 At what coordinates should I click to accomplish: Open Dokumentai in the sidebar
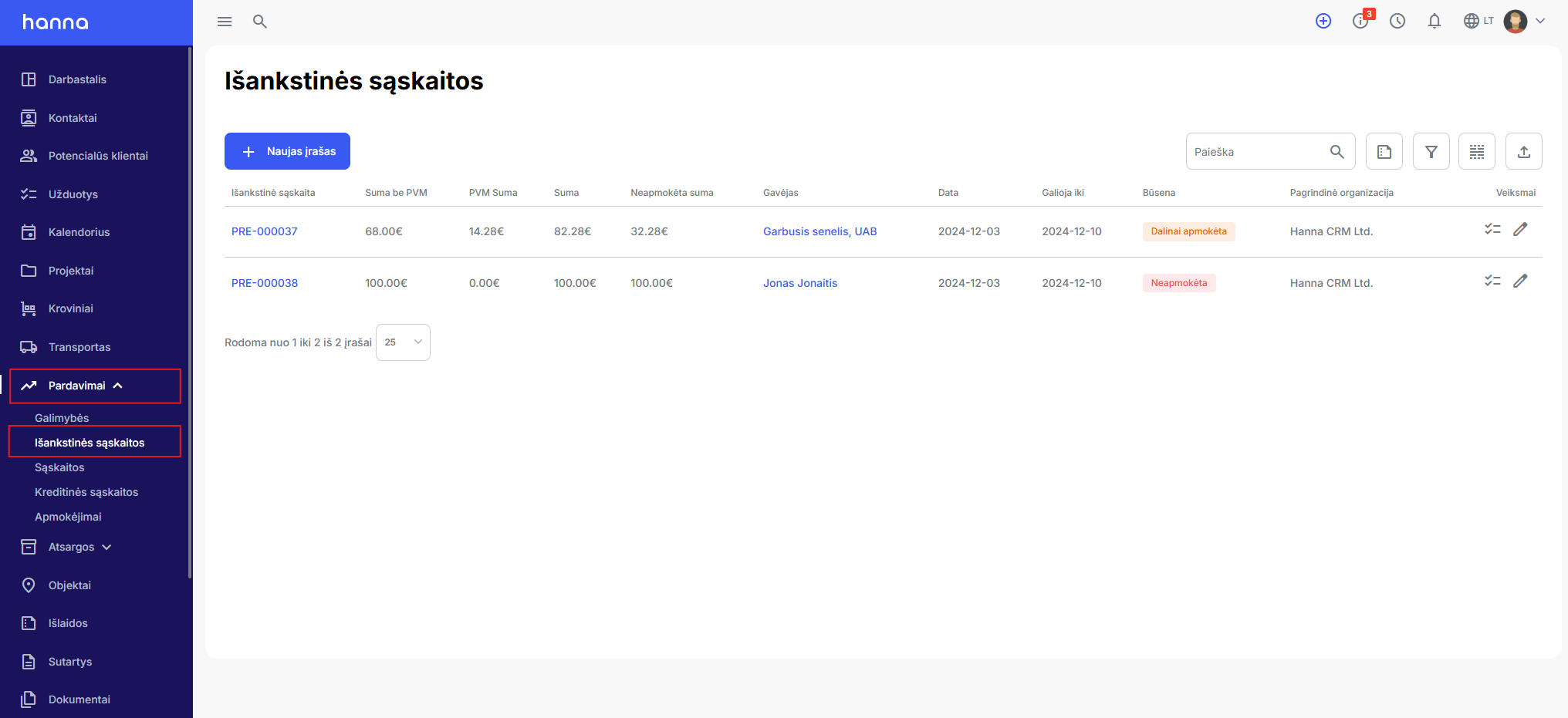pyautogui.click(x=79, y=699)
